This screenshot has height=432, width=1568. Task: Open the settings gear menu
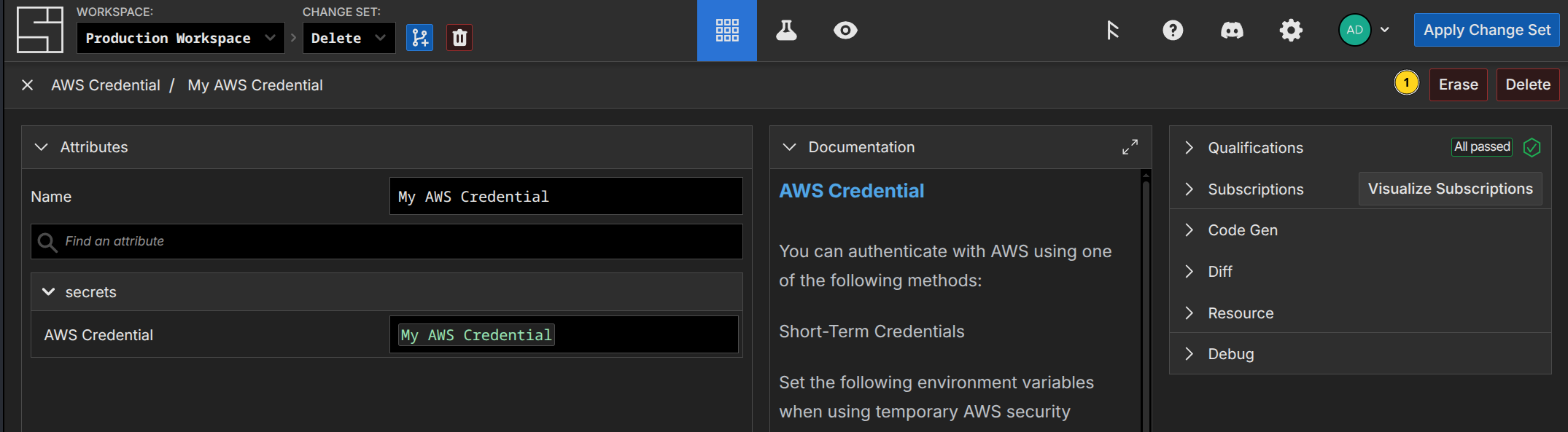point(1291,31)
